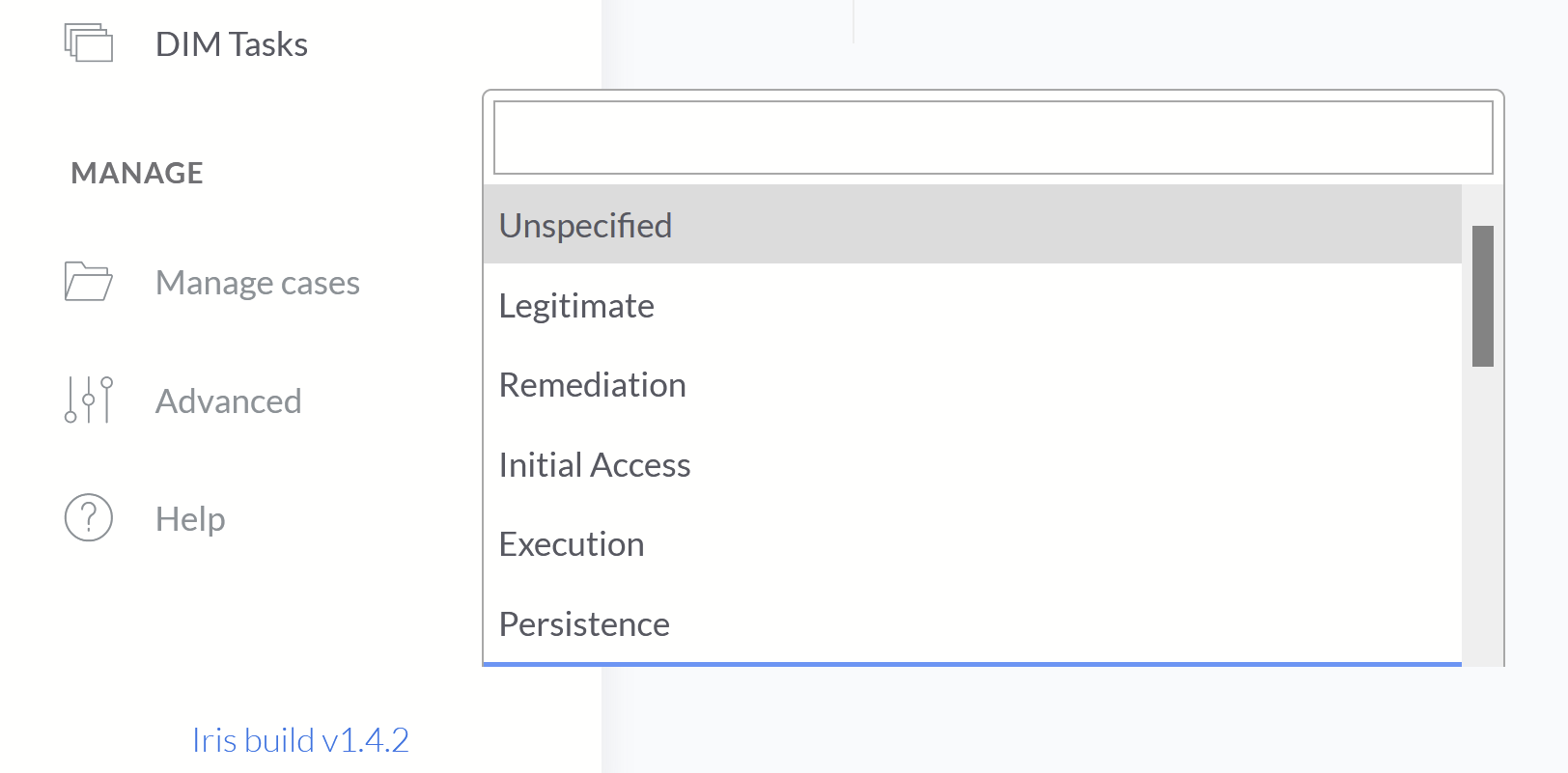Choose Persistence from the list
This screenshot has height=773, width=1568.
click(x=584, y=623)
